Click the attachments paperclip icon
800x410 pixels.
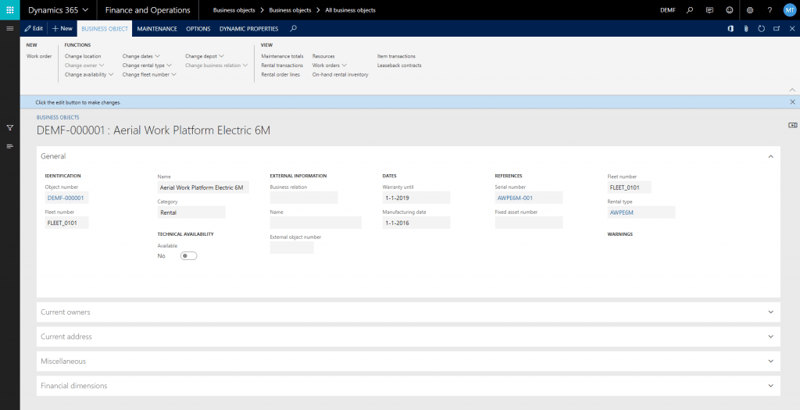(746, 29)
